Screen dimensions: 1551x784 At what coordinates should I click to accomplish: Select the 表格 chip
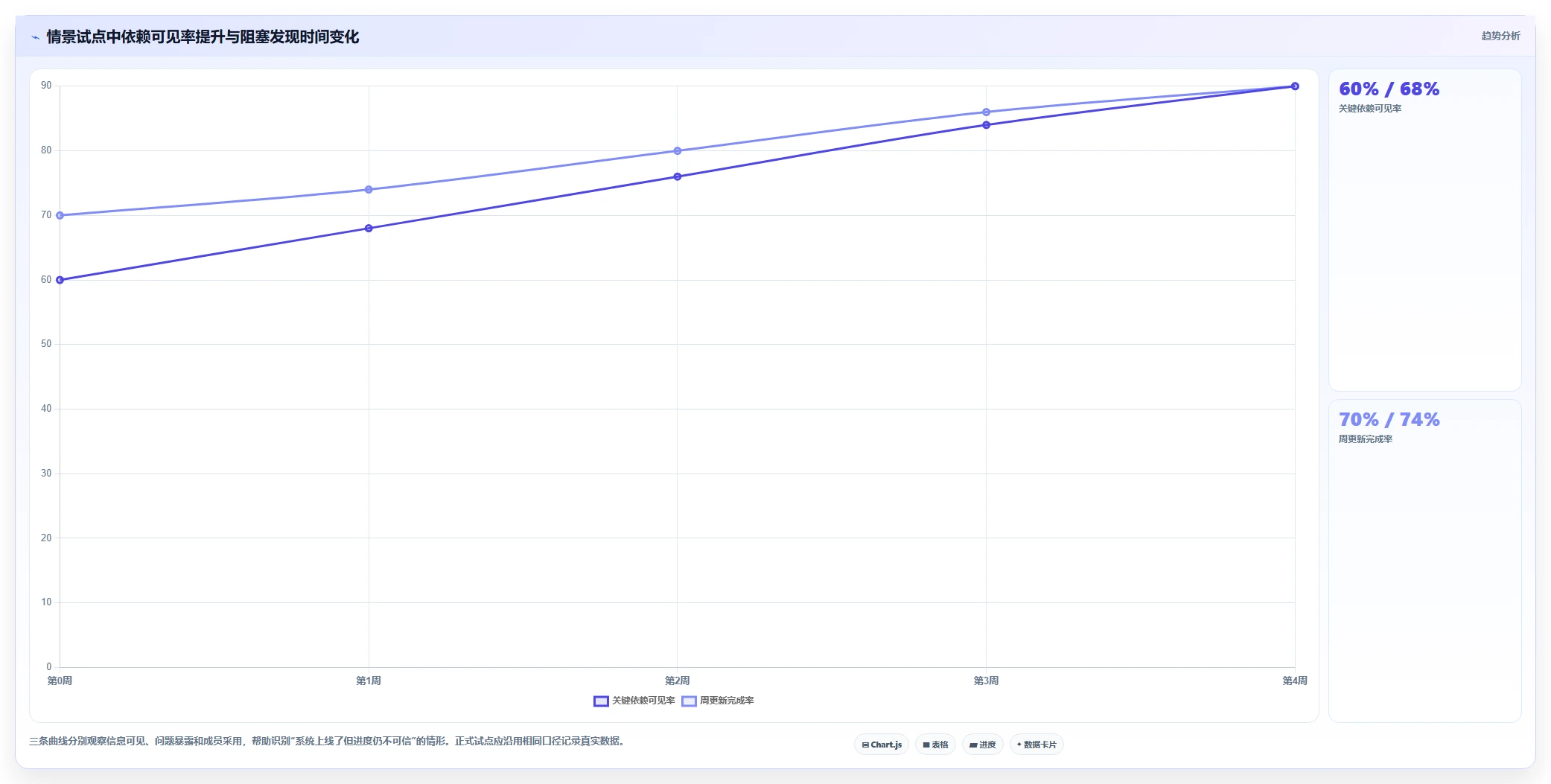click(935, 745)
